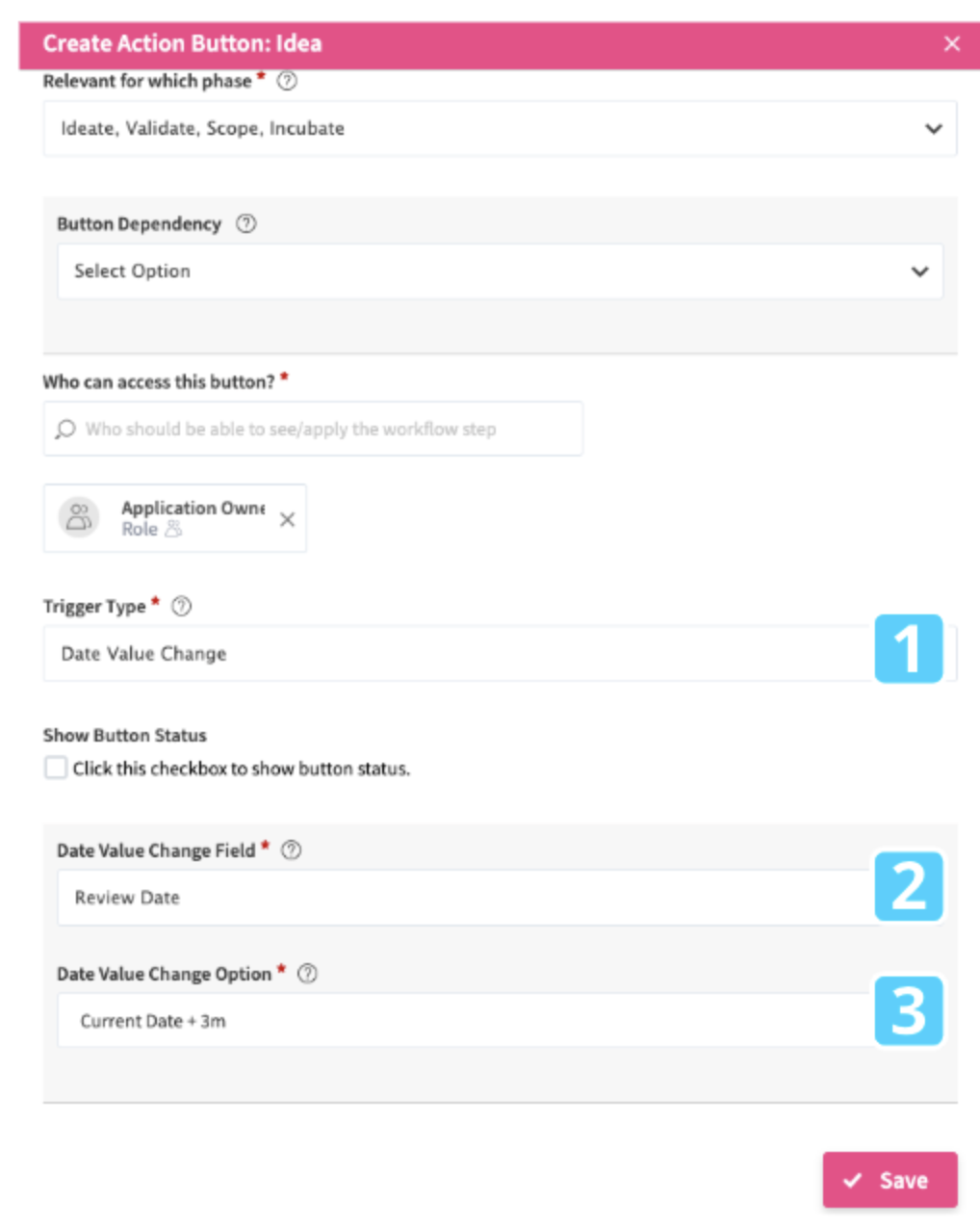Image resolution: width=980 pixels, height=1227 pixels.
Task: Click help icon next to Button Dependency
Action: 246,223
